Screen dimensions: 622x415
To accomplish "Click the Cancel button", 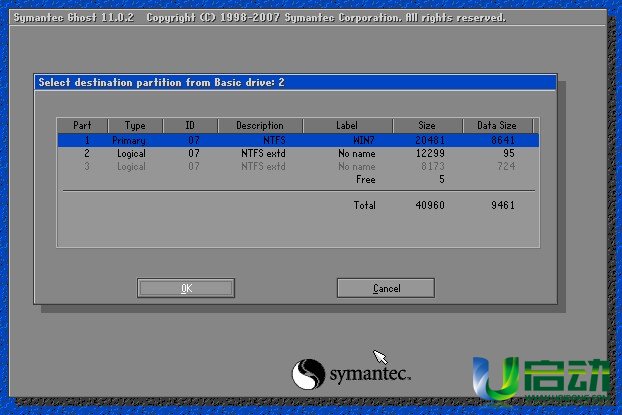I will point(386,288).
